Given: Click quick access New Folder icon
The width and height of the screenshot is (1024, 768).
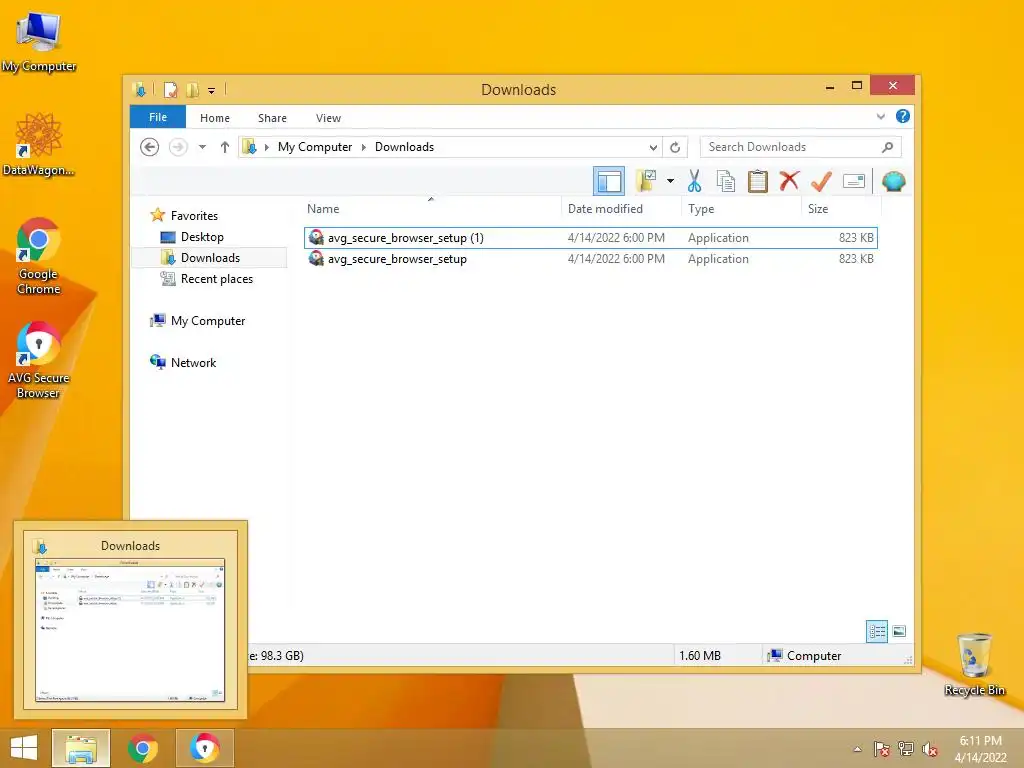Looking at the screenshot, I should [193, 89].
